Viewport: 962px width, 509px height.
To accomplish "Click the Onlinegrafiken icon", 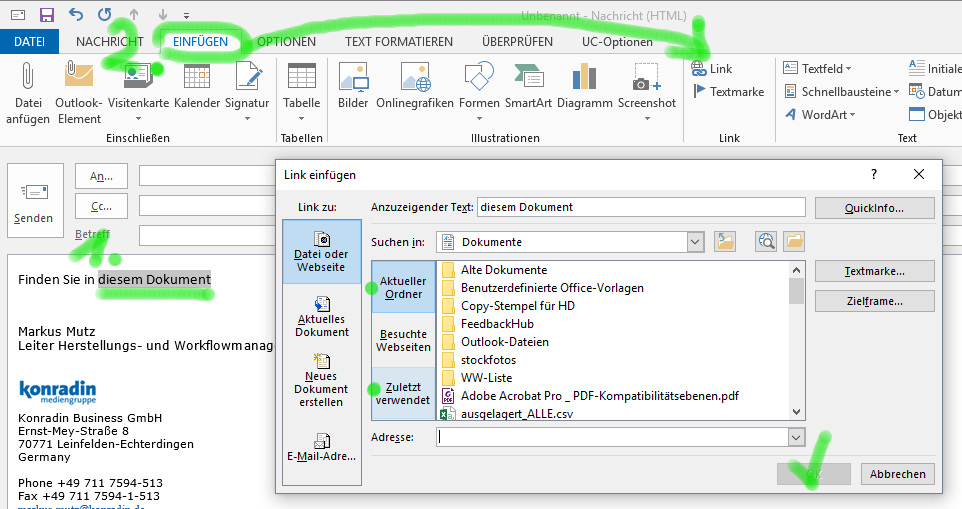I will [415, 78].
